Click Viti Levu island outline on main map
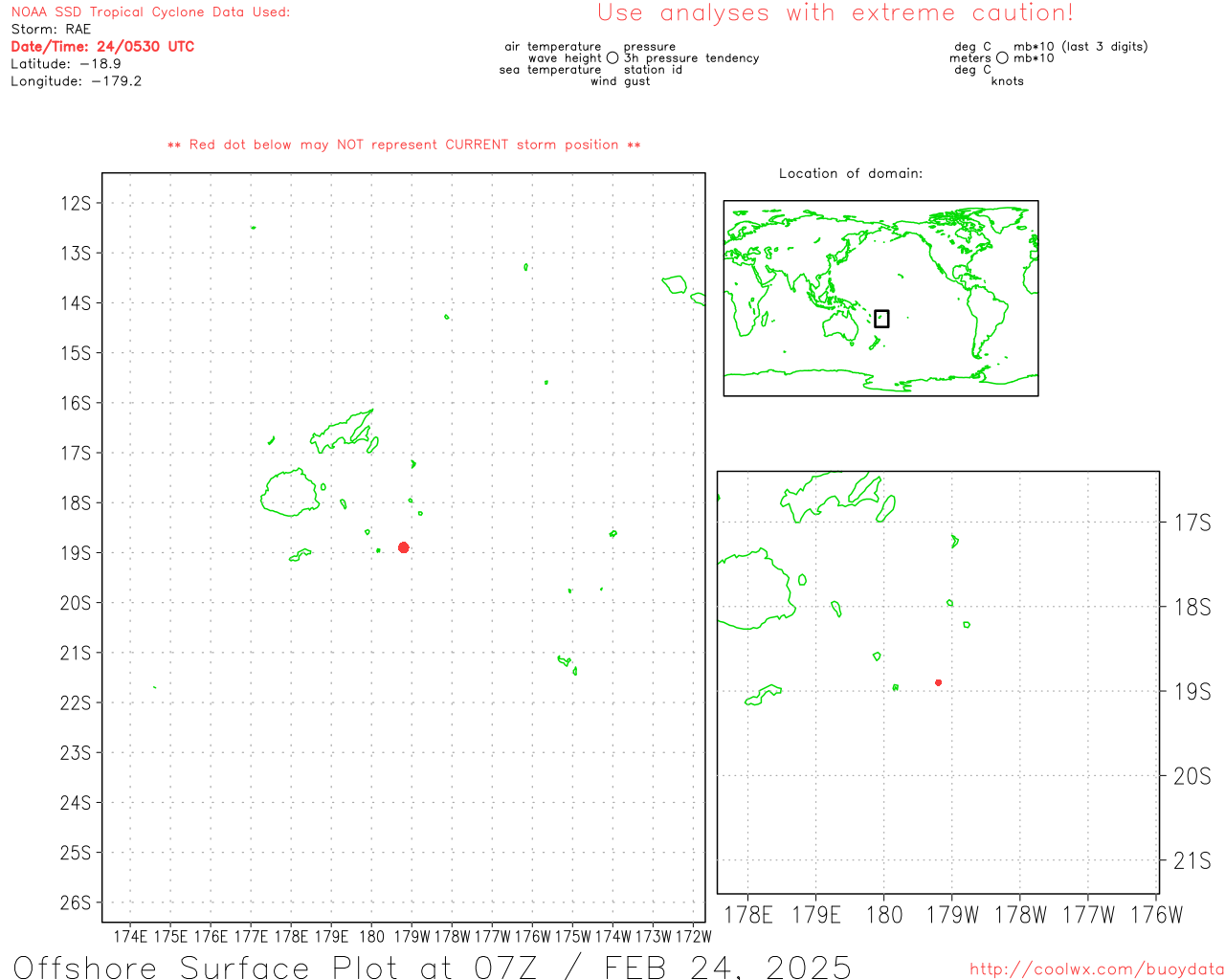 tap(290, 493)
